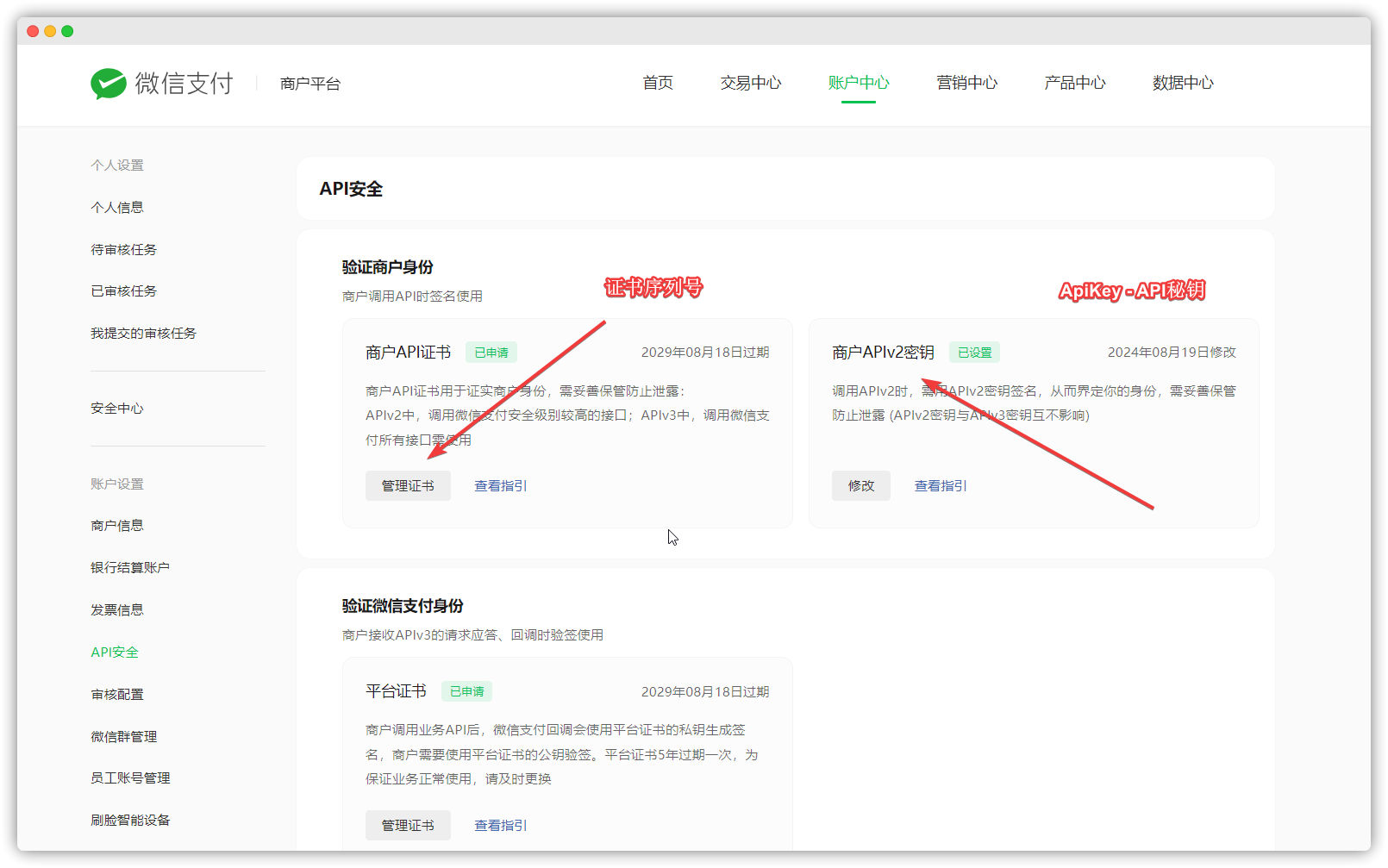Image resolution: width=1388 pixels, height=868 pixels.
Task: Click the API安全 page title
Action: [x=351, y=189]
